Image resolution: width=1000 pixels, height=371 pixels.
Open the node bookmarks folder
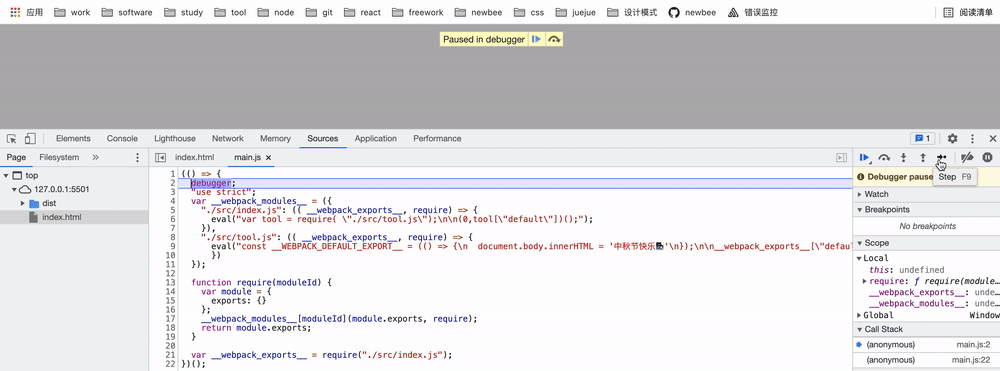point(276,12)
